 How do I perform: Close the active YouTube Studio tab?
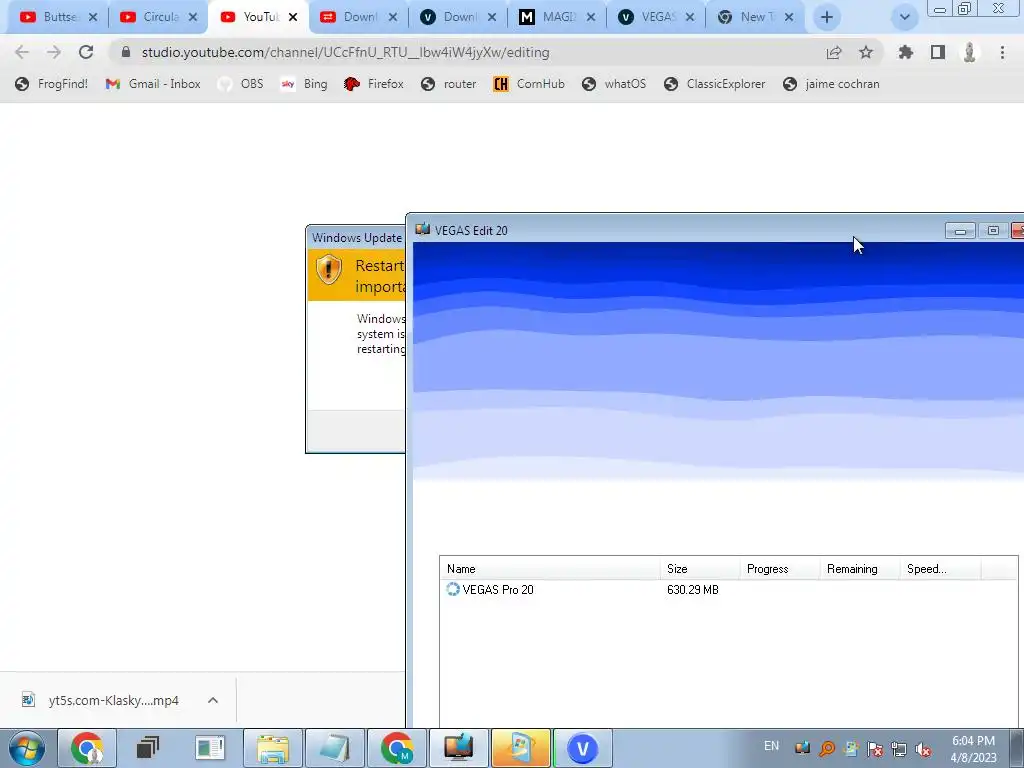(293, 17)
